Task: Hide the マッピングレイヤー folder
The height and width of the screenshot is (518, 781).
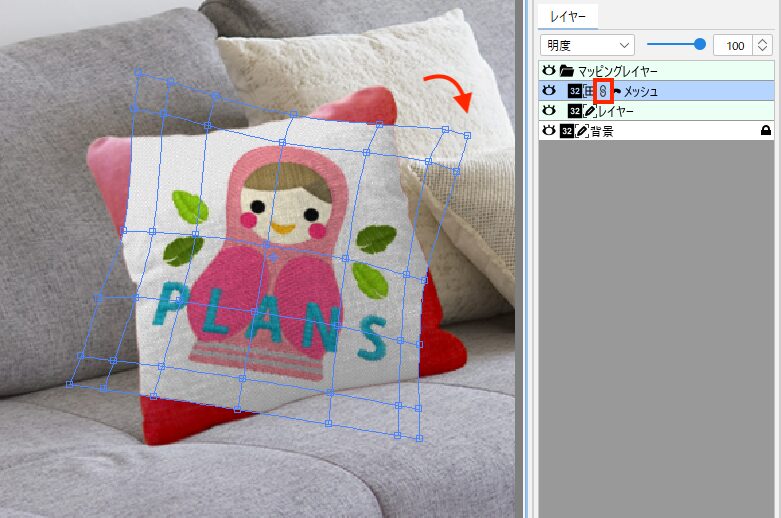Action: coord(548,70)
